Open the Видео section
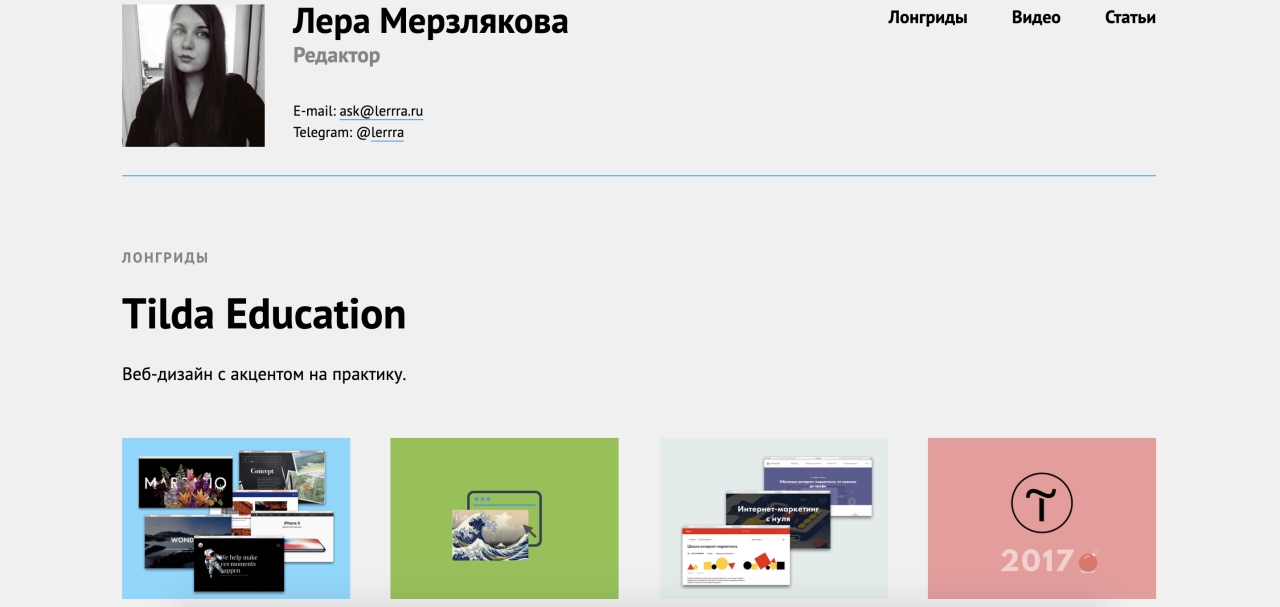 pos(1036,17)
